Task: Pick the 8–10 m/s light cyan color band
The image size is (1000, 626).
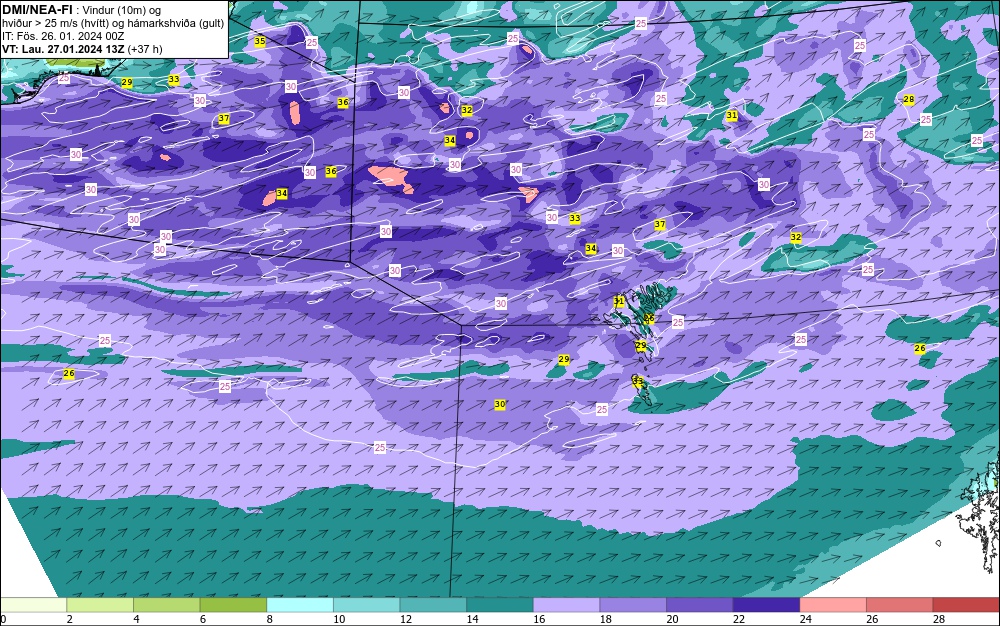Action: click(x=300, y=604)
